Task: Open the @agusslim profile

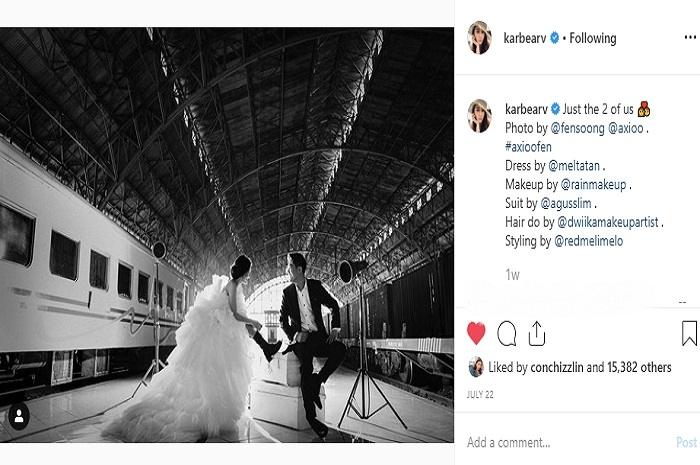Action: point(566,203)
